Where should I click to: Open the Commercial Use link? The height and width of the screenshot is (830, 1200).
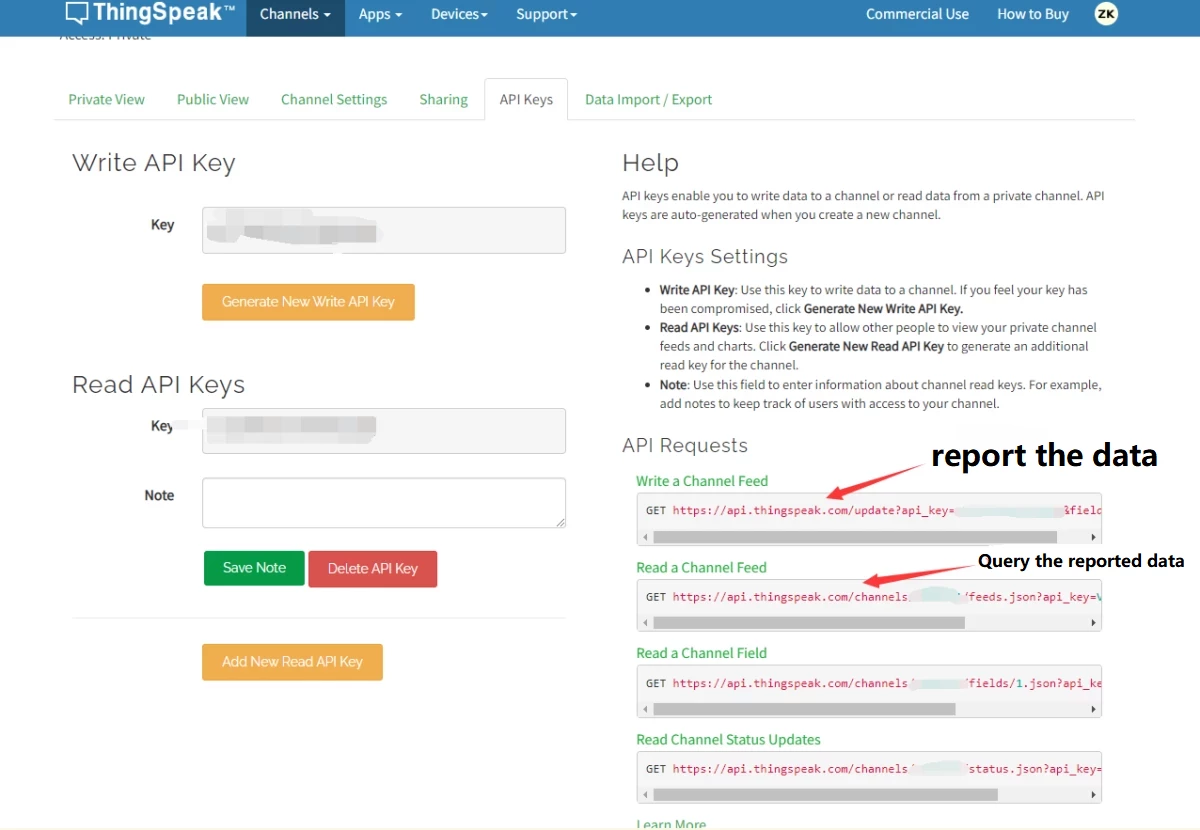tap(917, 14)
